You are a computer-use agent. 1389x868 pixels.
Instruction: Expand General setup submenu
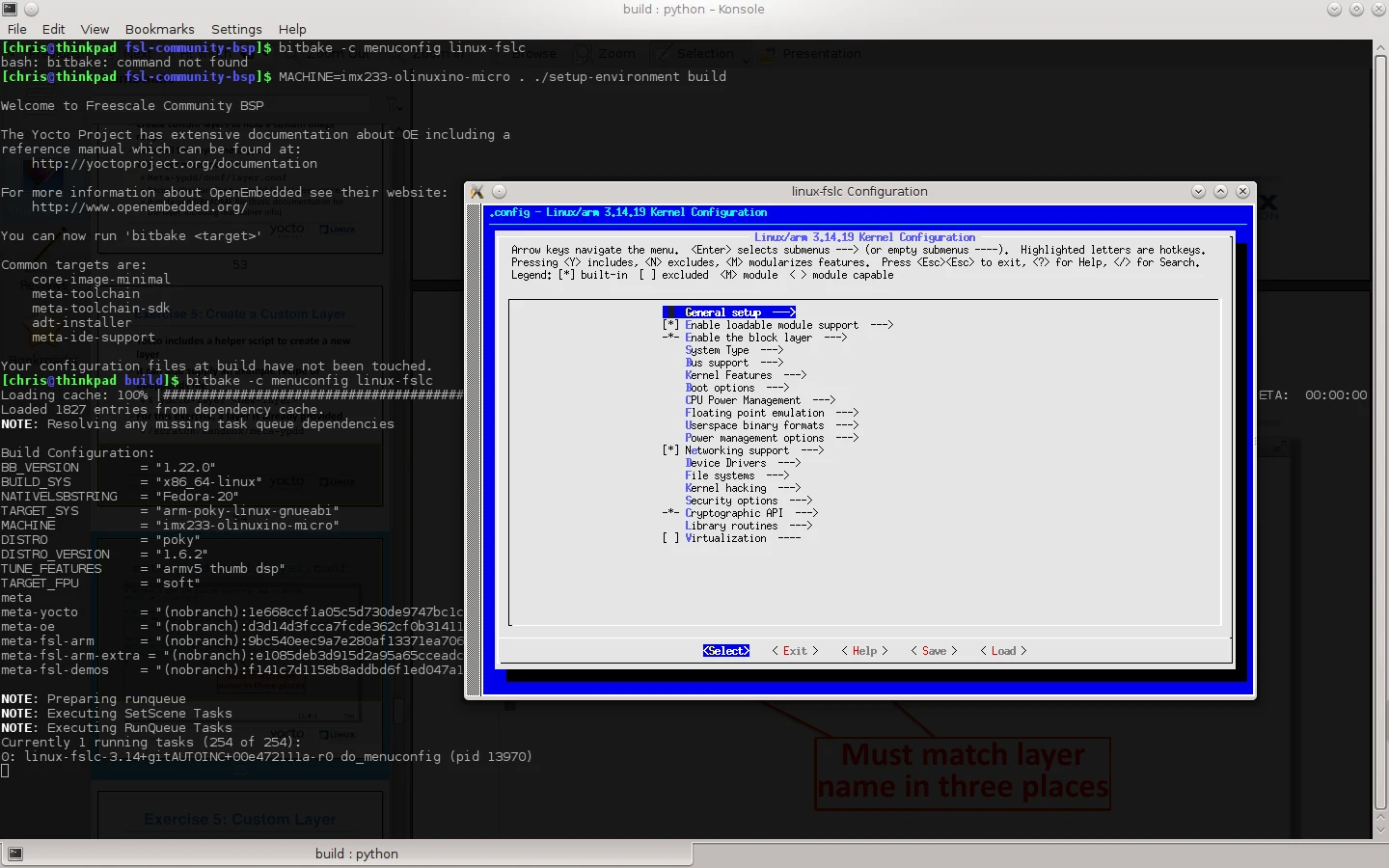(x=729, y=312)
